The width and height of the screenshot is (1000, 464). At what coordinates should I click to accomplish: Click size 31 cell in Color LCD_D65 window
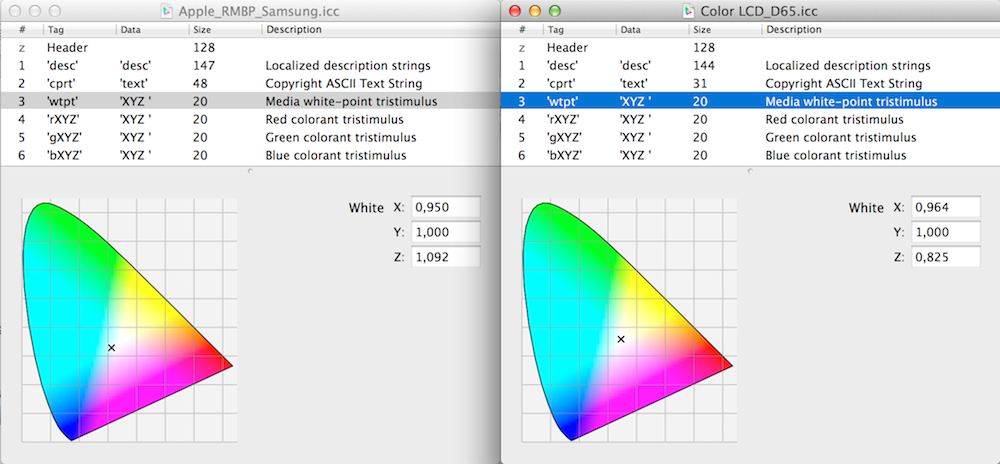[x=700, y=83]
